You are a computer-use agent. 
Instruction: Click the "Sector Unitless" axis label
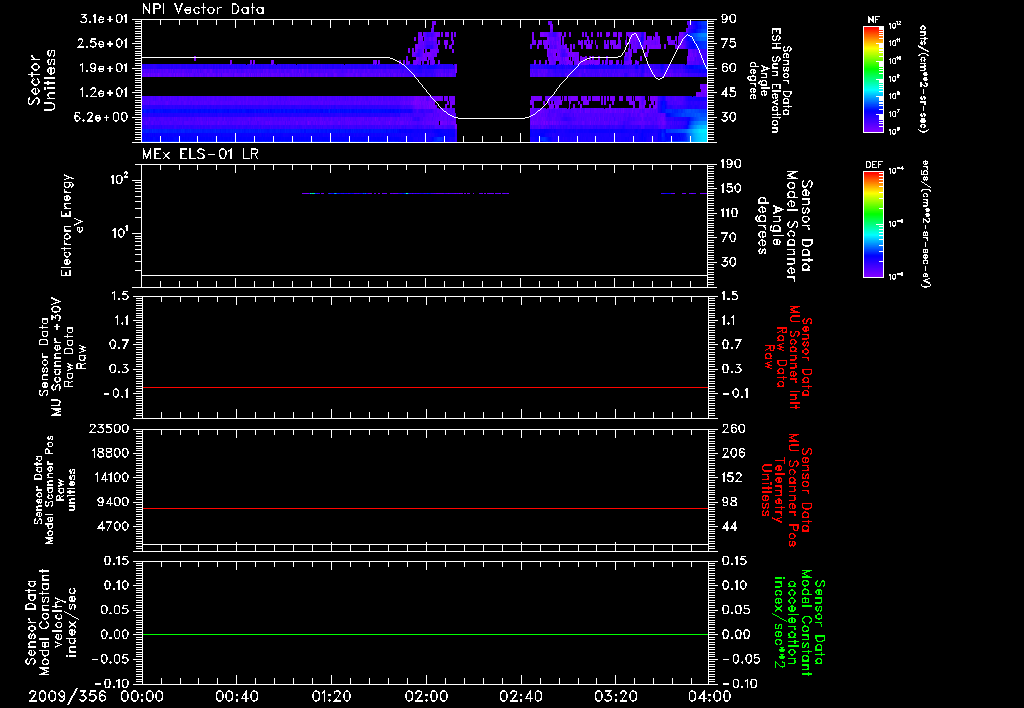click(41, 80)
